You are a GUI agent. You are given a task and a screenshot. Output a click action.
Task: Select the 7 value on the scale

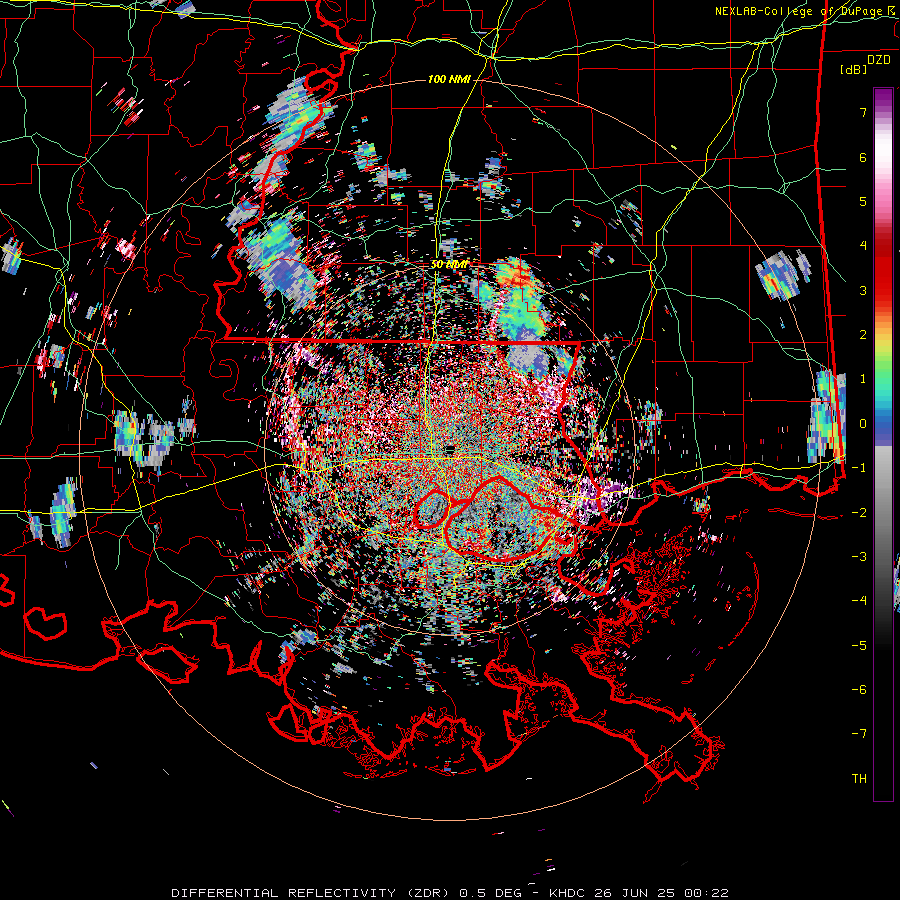[863, 112]
